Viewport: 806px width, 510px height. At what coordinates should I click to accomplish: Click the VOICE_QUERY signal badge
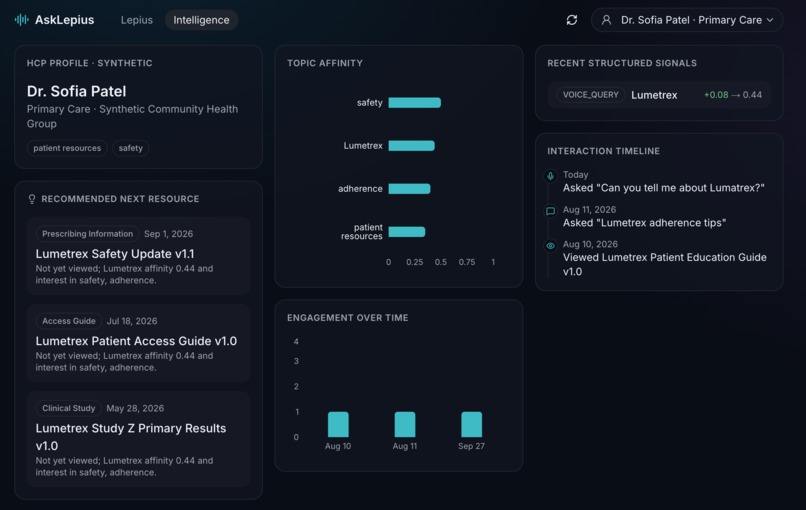click(x=591, y=95)
